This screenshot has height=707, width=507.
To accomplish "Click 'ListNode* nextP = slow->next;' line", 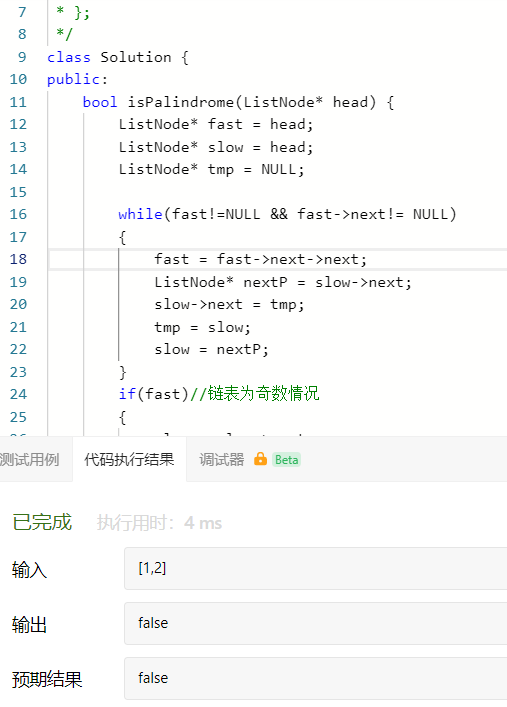I will pos(283,282).
